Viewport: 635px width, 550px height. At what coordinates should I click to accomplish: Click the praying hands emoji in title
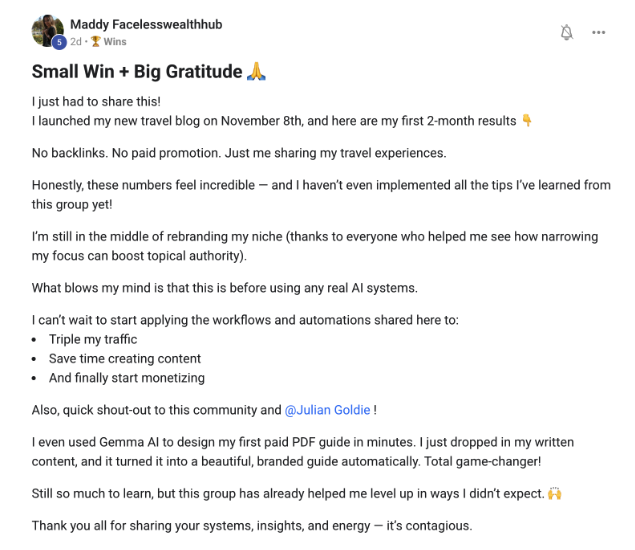(258, 72)
